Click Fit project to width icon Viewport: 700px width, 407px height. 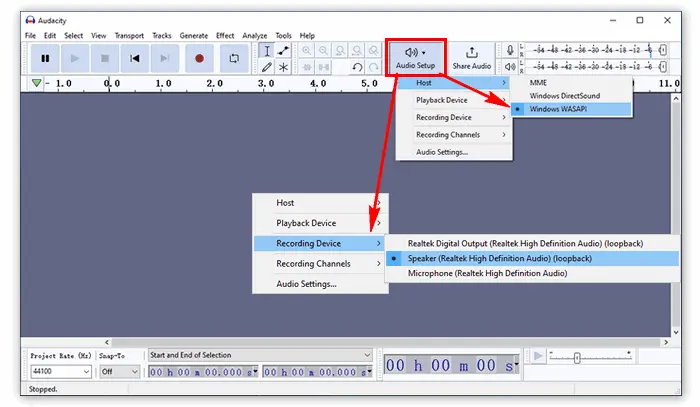pos(357,50)
